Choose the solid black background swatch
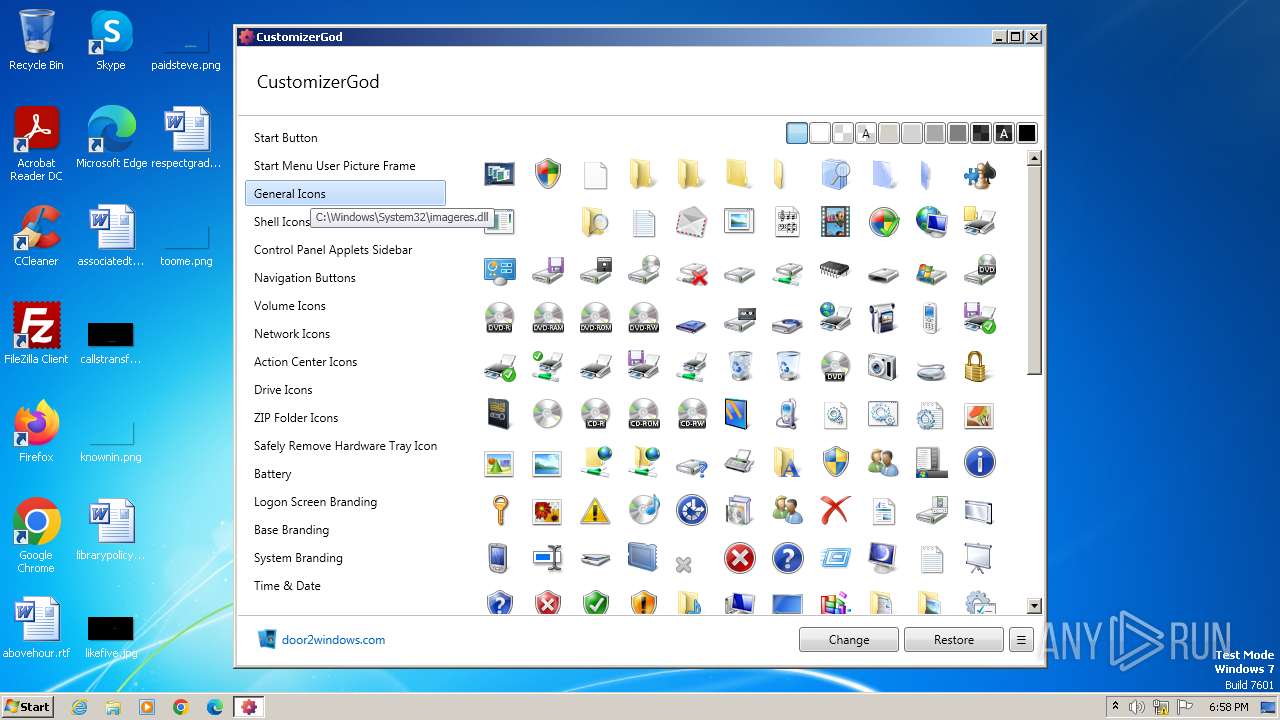Viewport: 1280px width, 720px height. [1027, 133]
